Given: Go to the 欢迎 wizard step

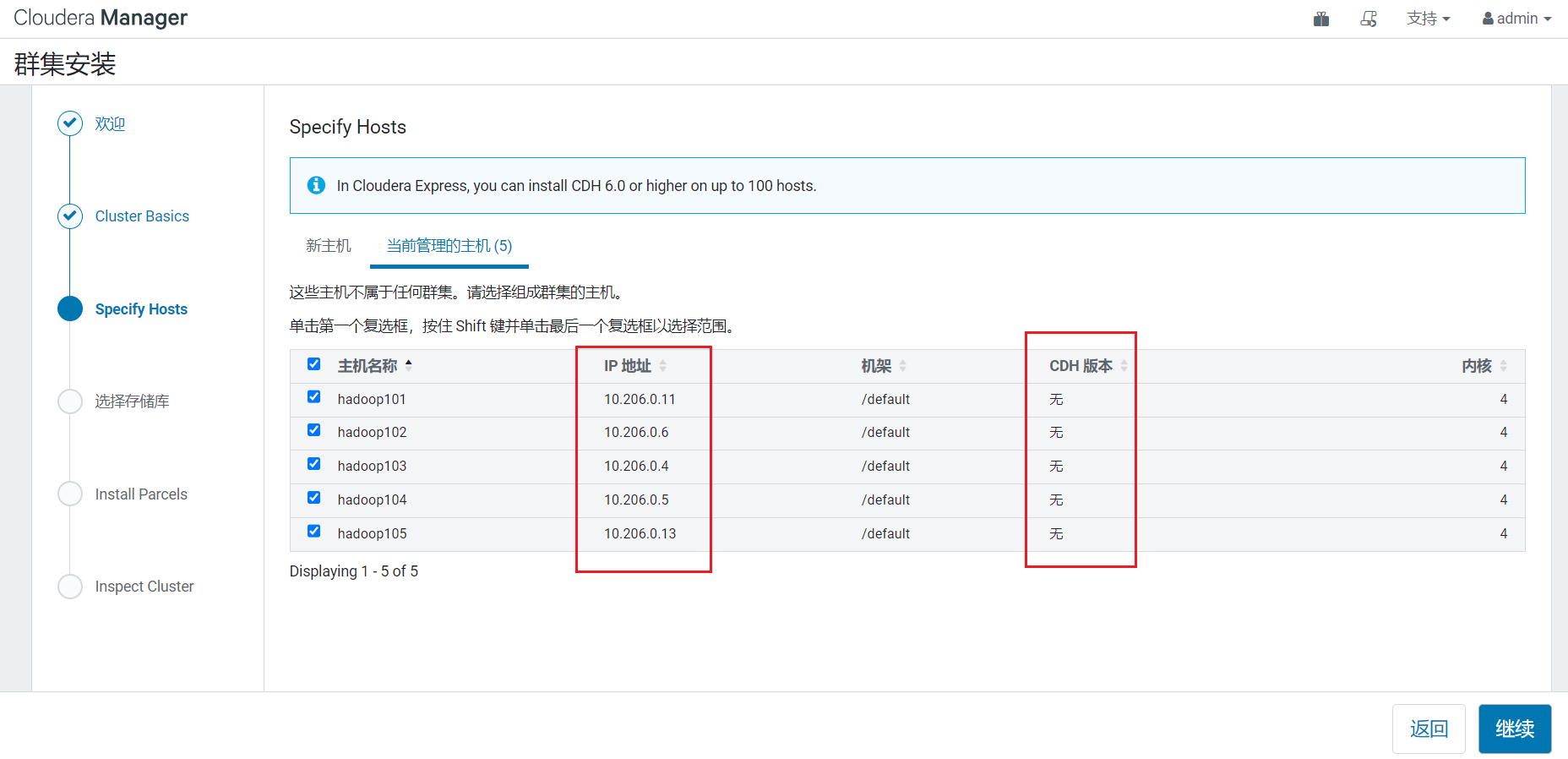Looking at the screenshot, I should [x=110, y=124].
